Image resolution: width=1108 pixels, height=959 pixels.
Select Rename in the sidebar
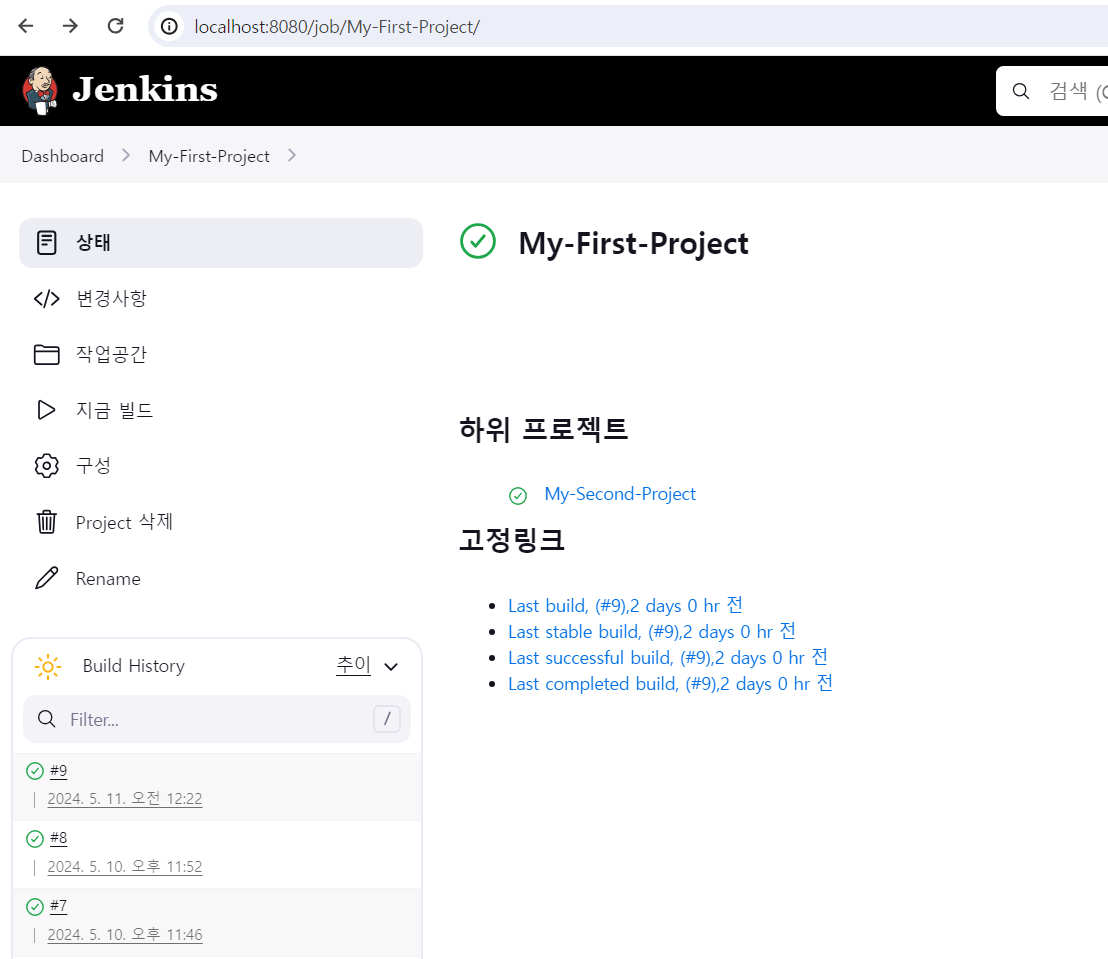click(x=220, y=578)
